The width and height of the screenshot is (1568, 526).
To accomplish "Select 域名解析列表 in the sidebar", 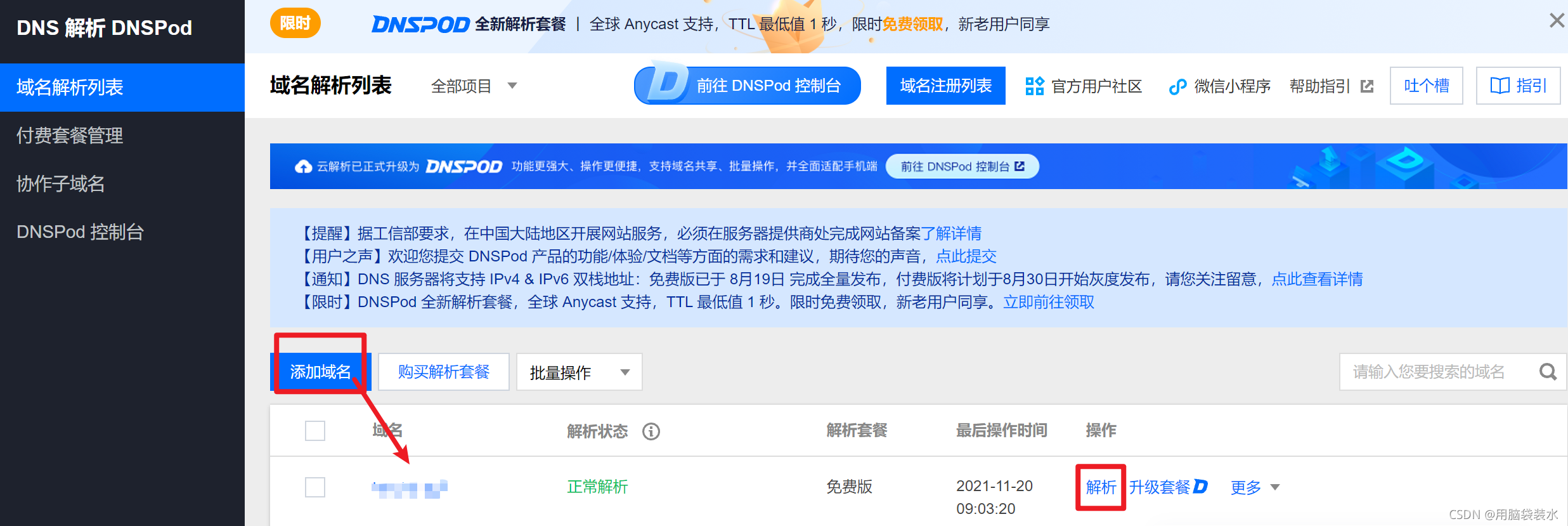I will tap(122, 88).
